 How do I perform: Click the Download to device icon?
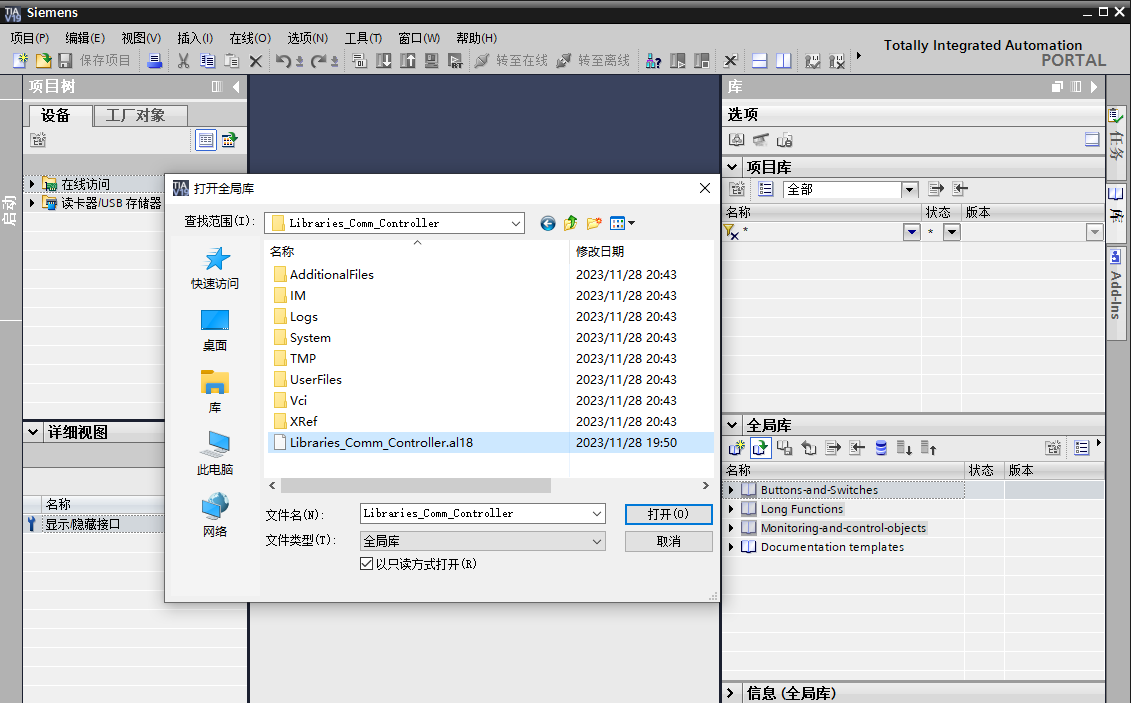[384, 60]
